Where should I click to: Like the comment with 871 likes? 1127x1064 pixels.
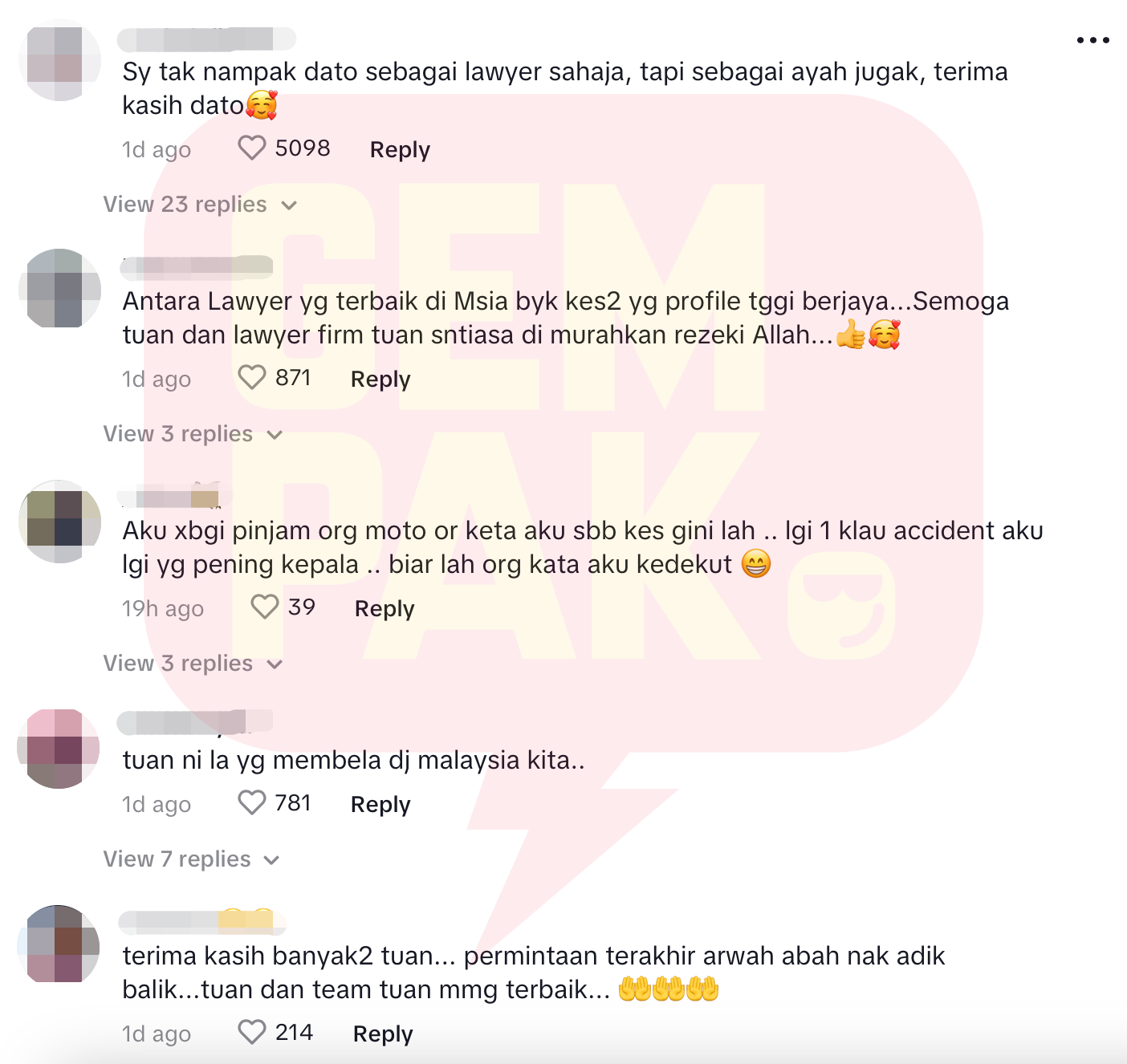pyautogui.click(x=252, y=377)
